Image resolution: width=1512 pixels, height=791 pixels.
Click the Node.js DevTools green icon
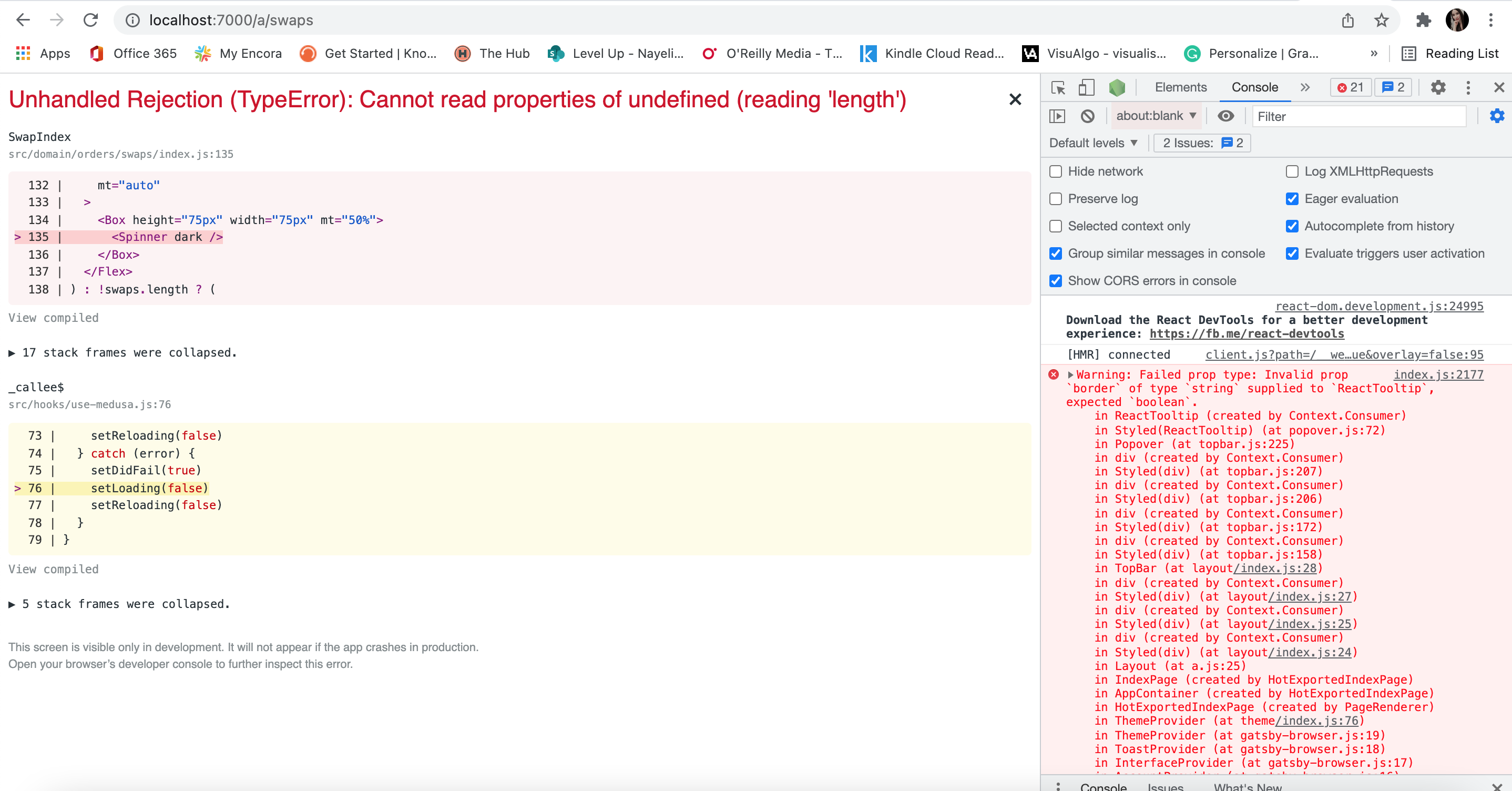click(x=1117, y=87)
